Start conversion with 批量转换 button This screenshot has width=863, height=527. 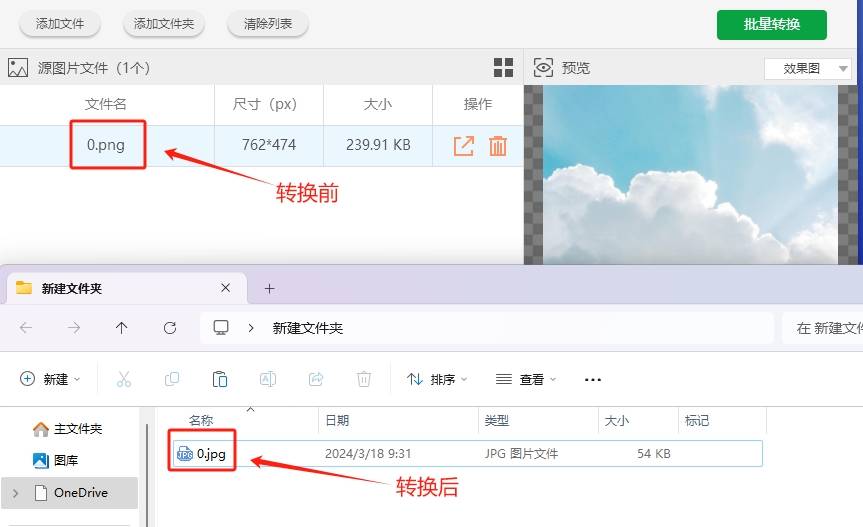(x=772, y=25)
